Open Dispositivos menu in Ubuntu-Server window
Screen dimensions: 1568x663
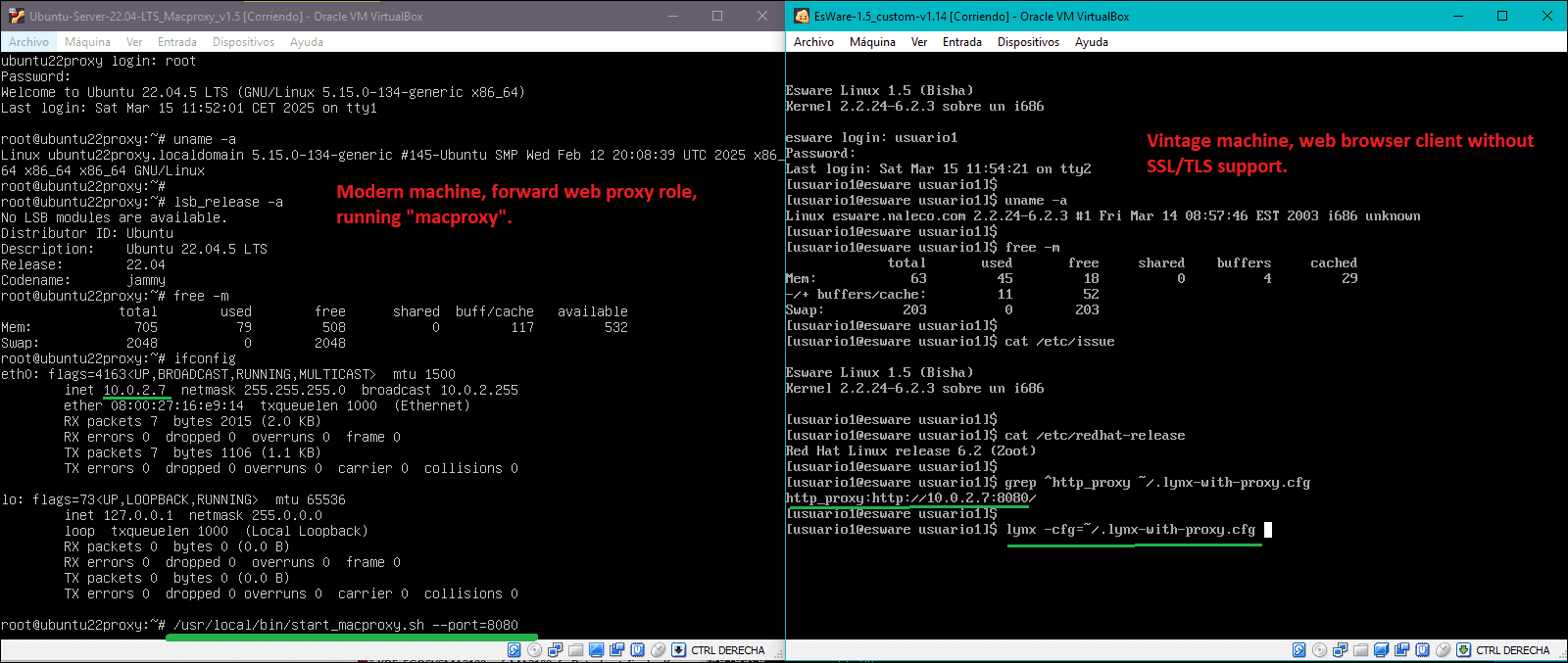coord(243,42)
